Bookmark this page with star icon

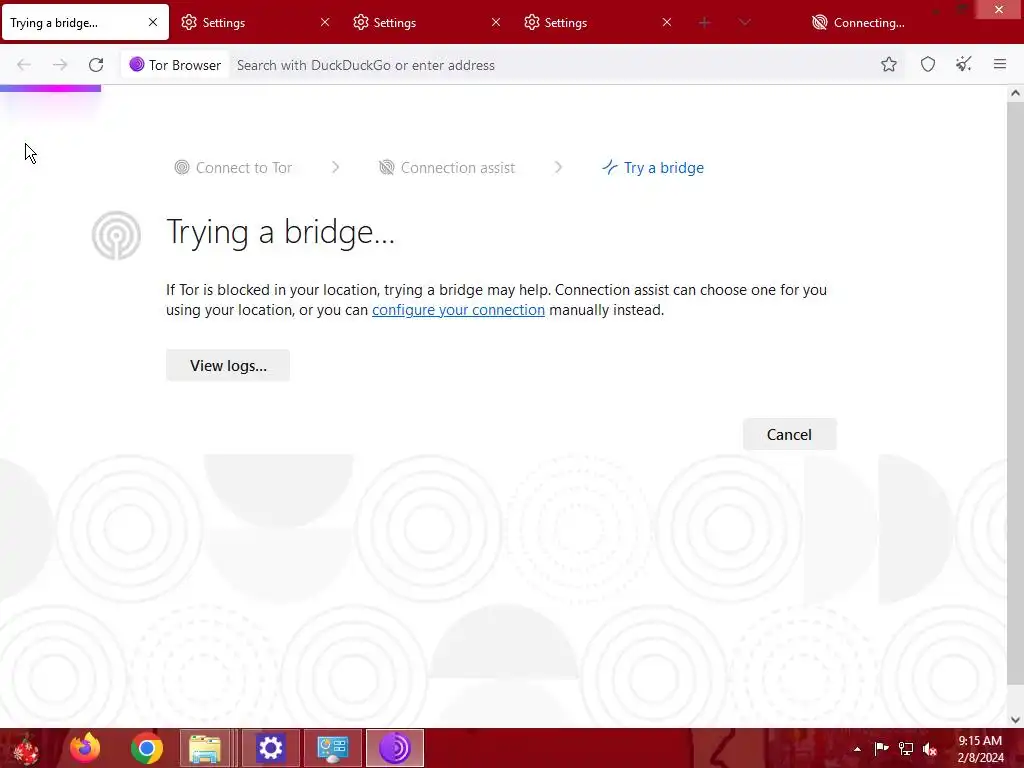pyautogui.click(x=889, y=64)
